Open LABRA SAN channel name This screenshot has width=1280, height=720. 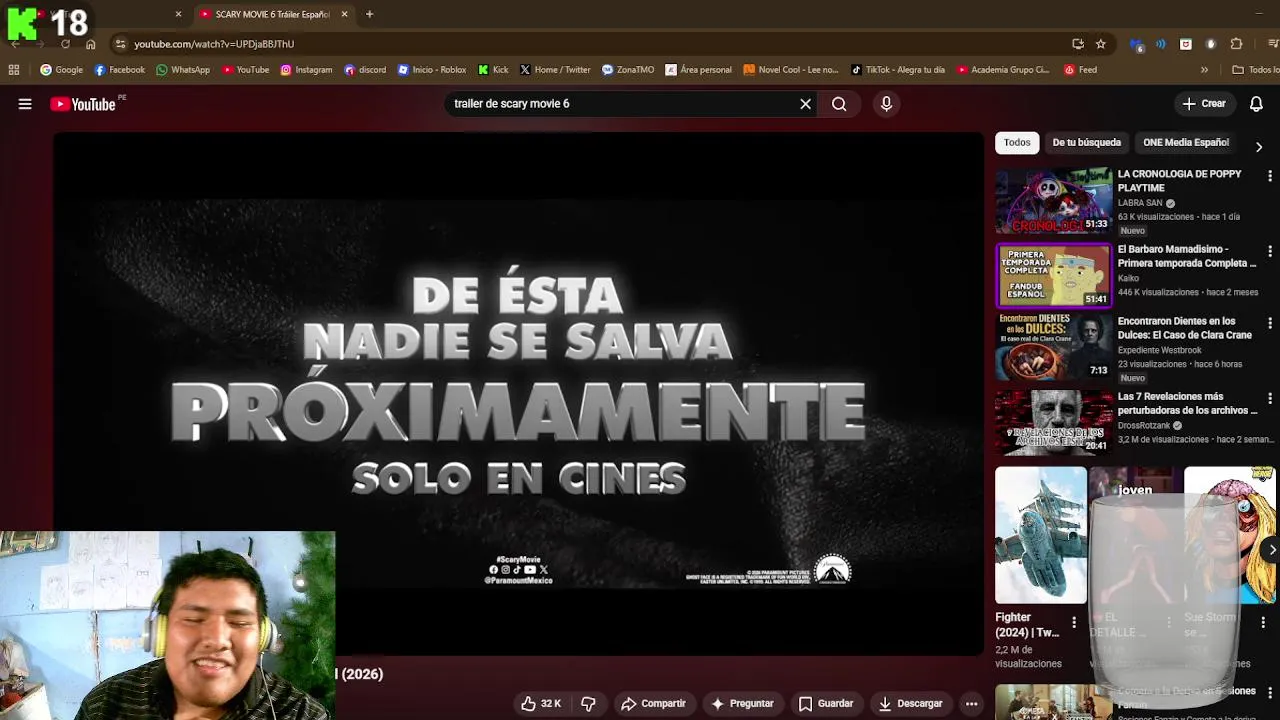tap(1140, 203)
